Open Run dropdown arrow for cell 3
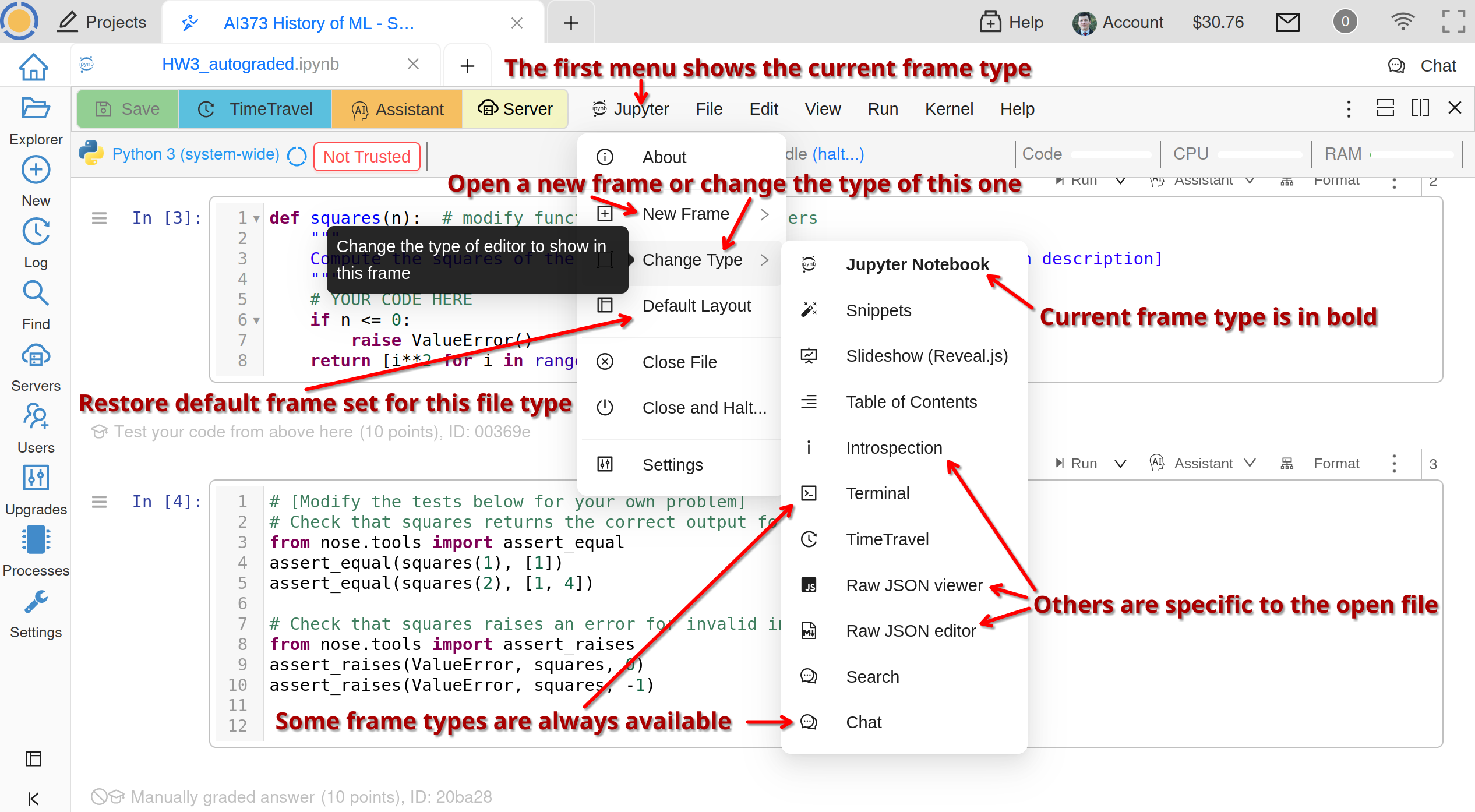The image size is (1475, 812). click(1120, 464)
